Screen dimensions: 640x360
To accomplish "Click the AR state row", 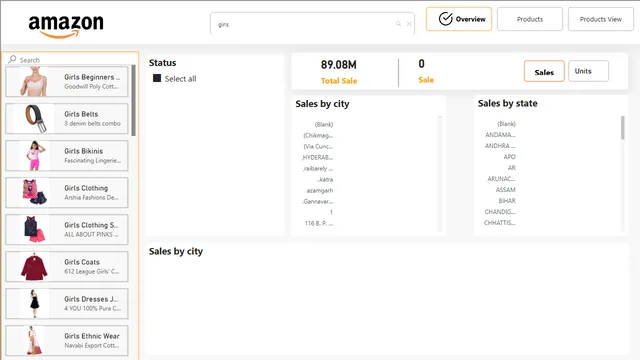I will [511, 168].
